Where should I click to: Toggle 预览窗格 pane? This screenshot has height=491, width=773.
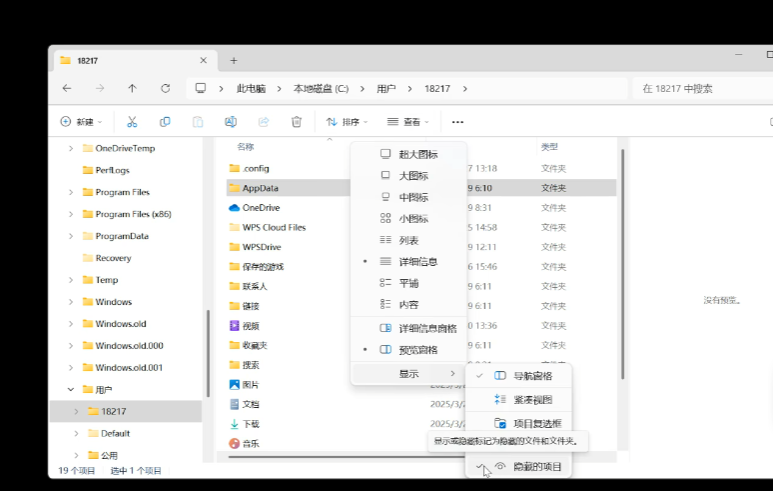click(409, 350)
